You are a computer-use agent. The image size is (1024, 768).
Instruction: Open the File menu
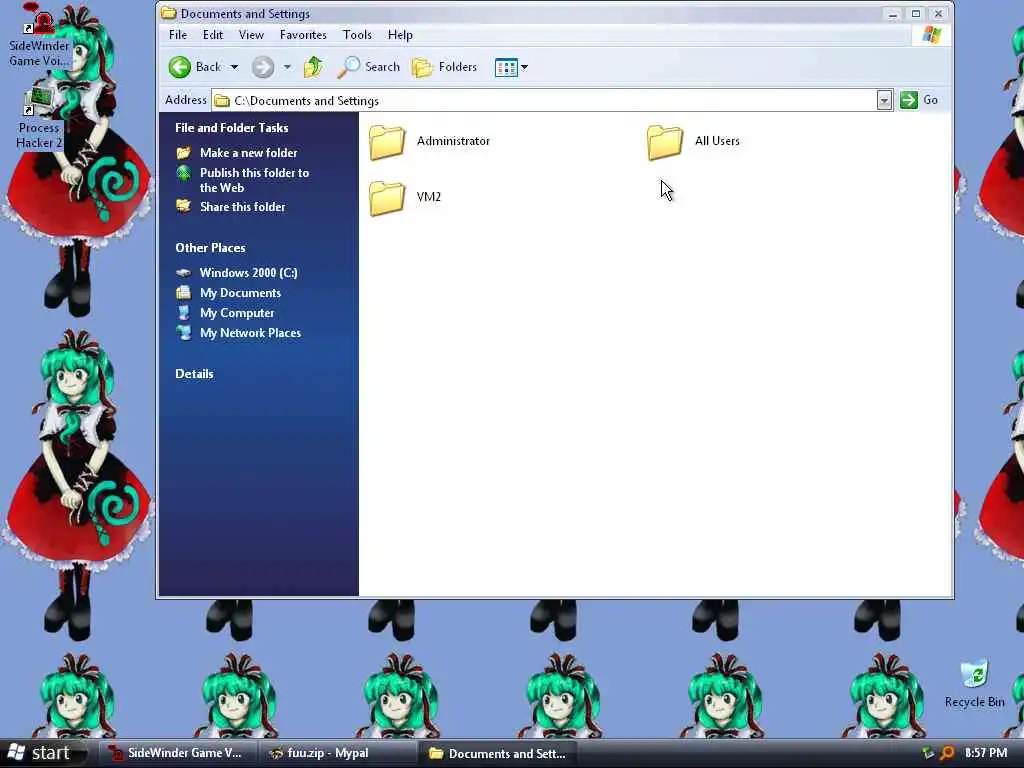[x=178, y=35]
